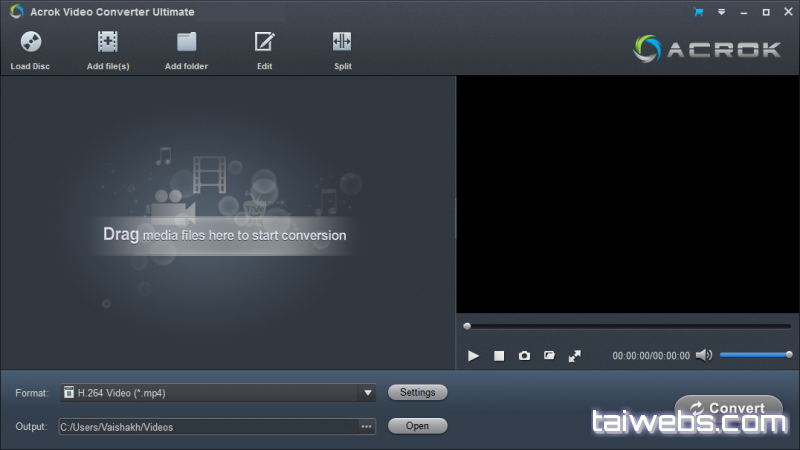
Task: Stop the preview playback
Action: coord(499,356)
